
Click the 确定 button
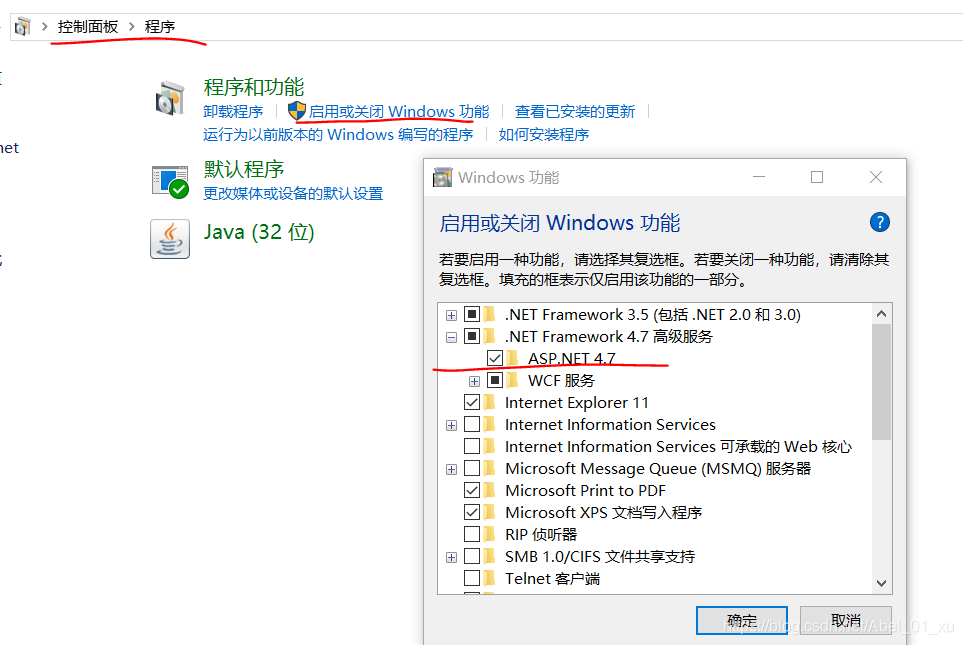pos(742,620)
